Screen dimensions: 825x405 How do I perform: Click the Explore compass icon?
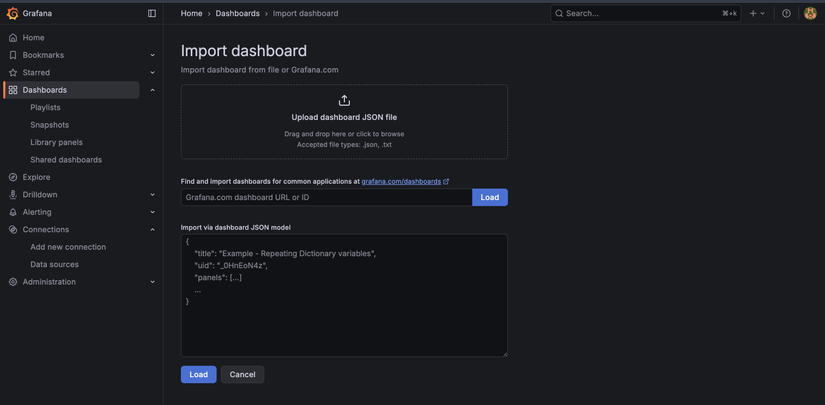13,177
